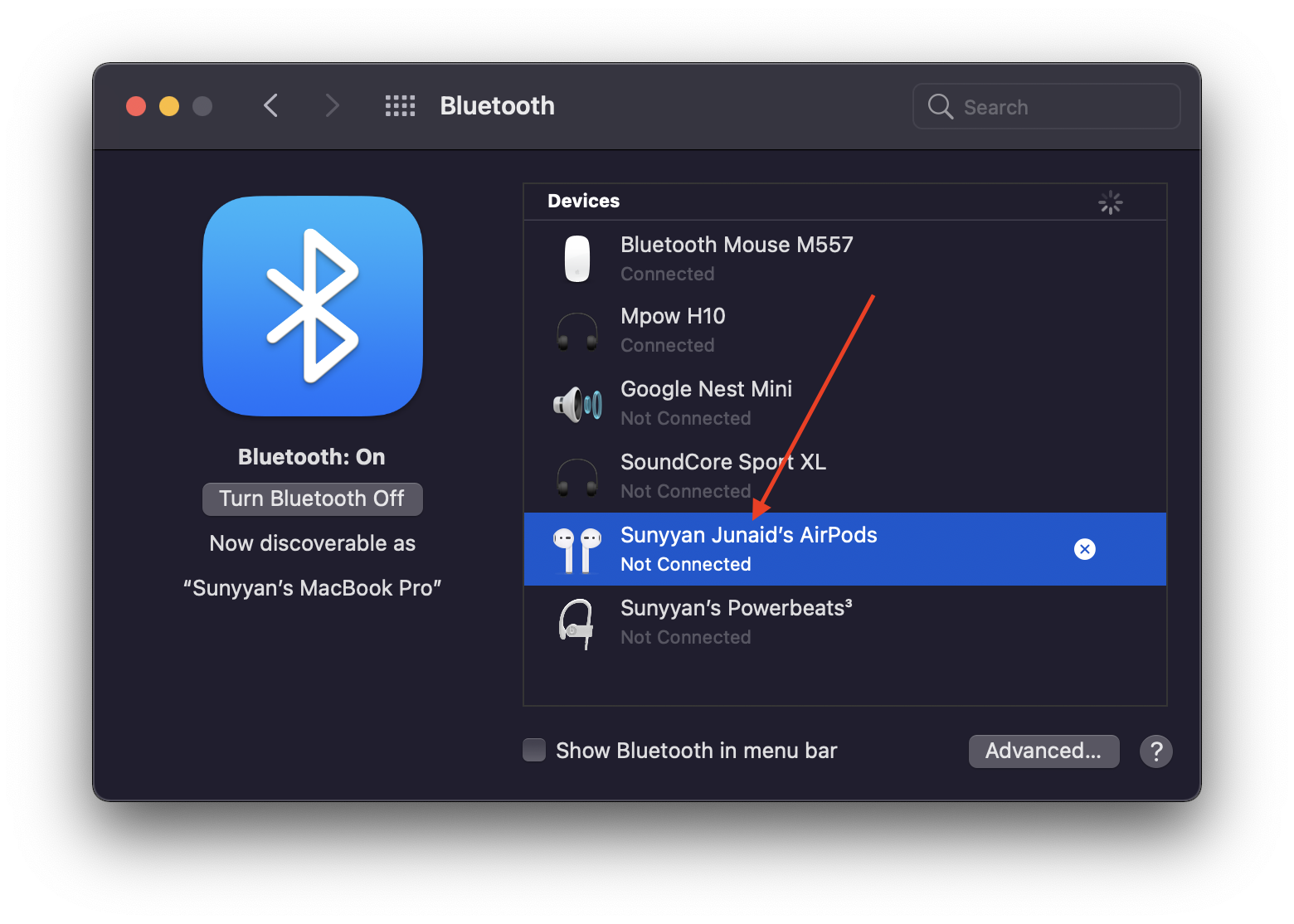Click the magnifying glass search icon
The image size is (1294, 924).
[941, 106]
